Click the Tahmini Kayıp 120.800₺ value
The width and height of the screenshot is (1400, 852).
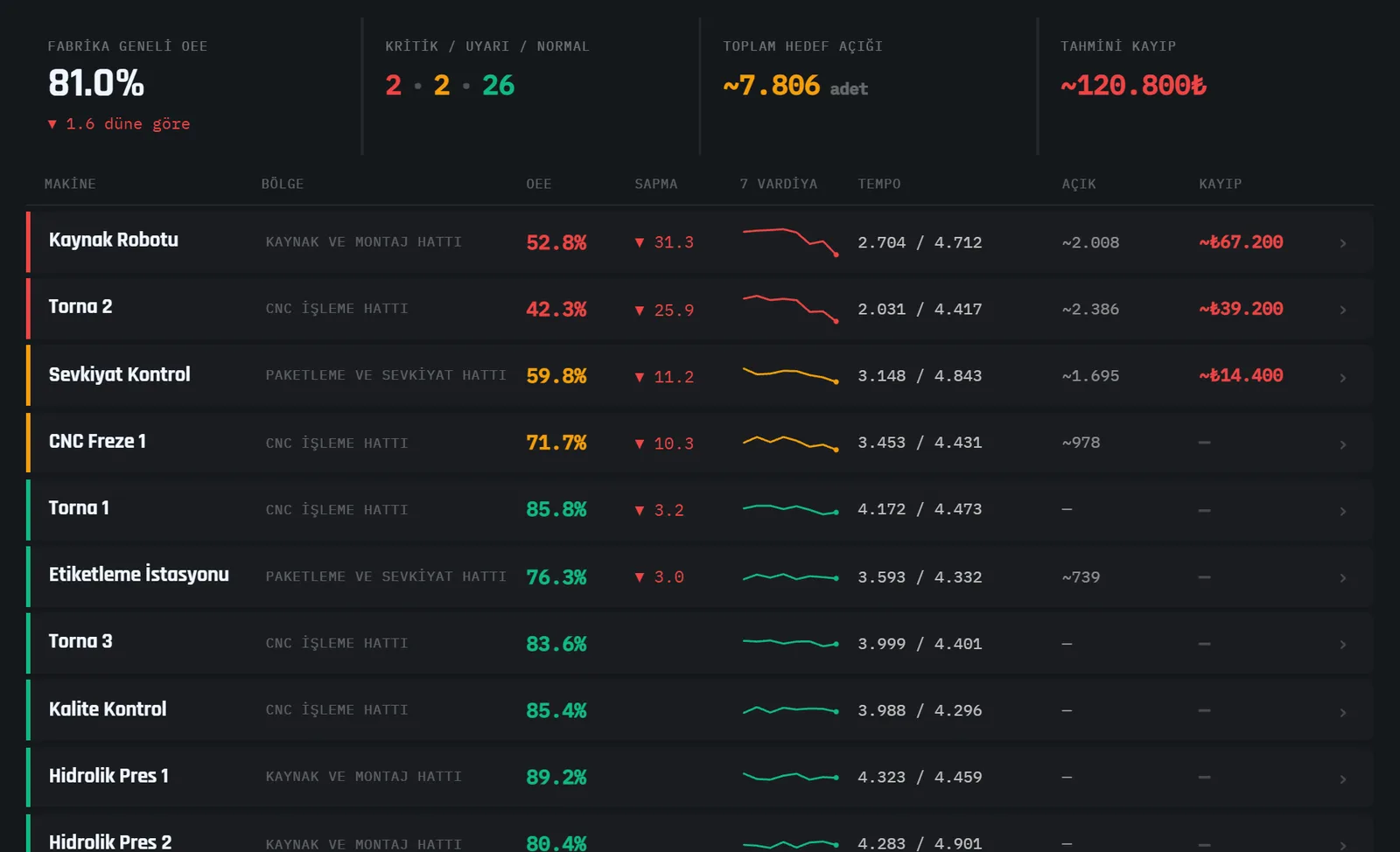point(1133,85)
